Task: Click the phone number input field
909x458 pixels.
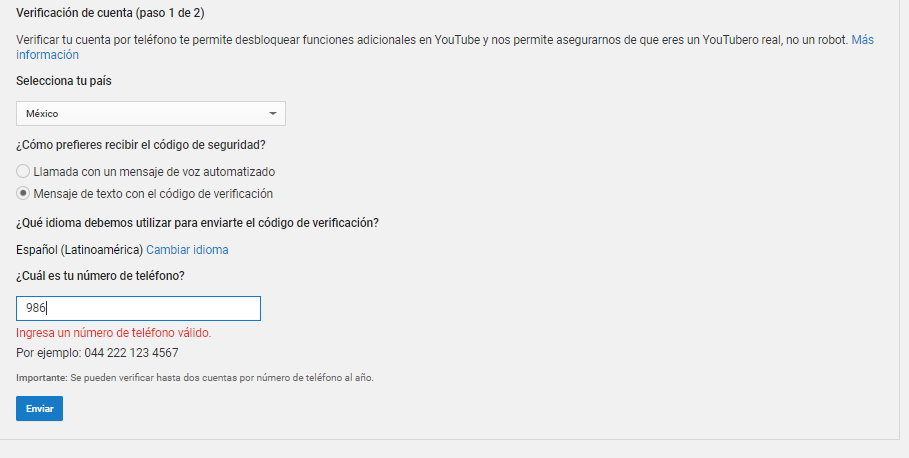Action: (139, 308)
